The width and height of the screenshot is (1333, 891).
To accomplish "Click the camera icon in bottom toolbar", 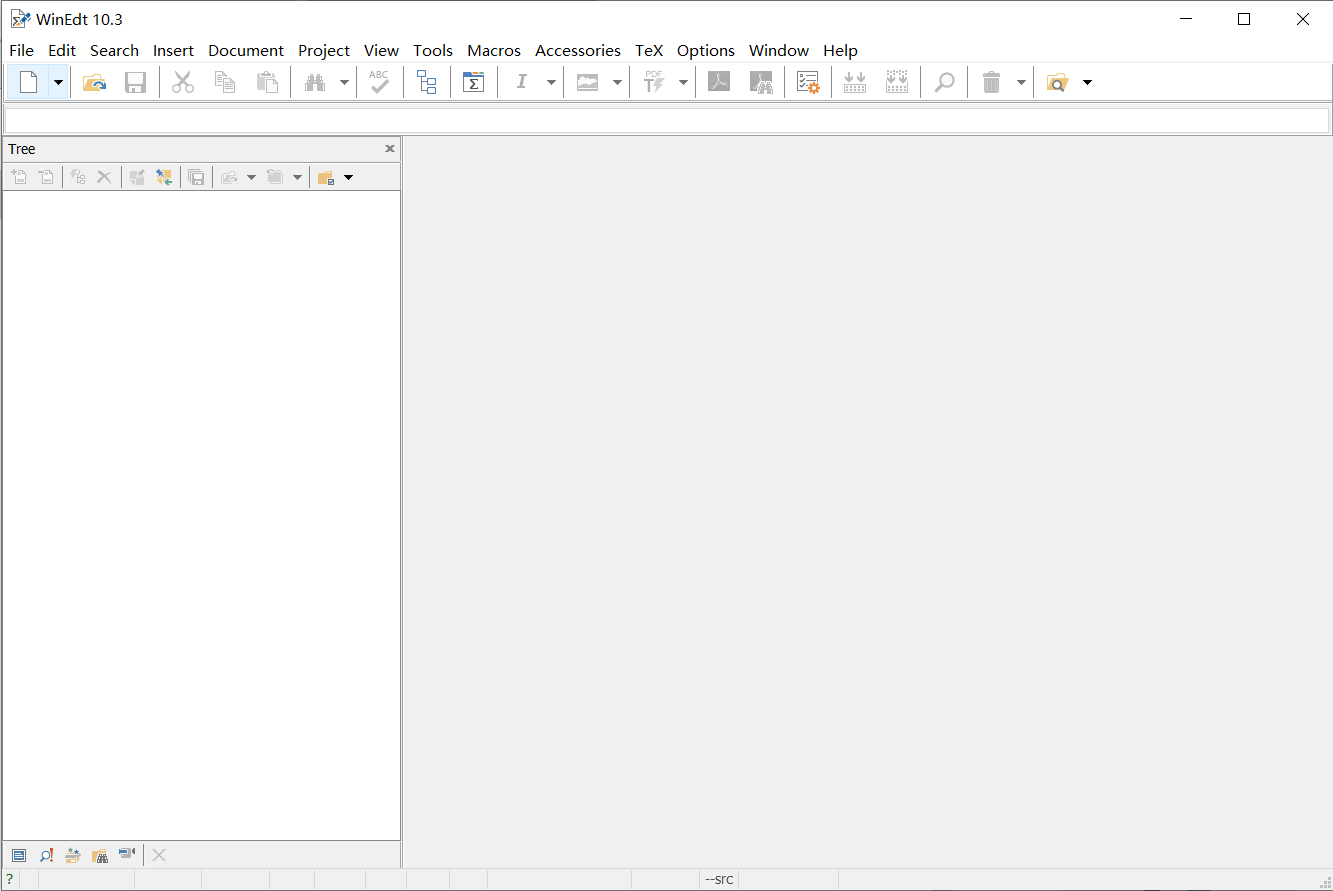I will [127, 854].
